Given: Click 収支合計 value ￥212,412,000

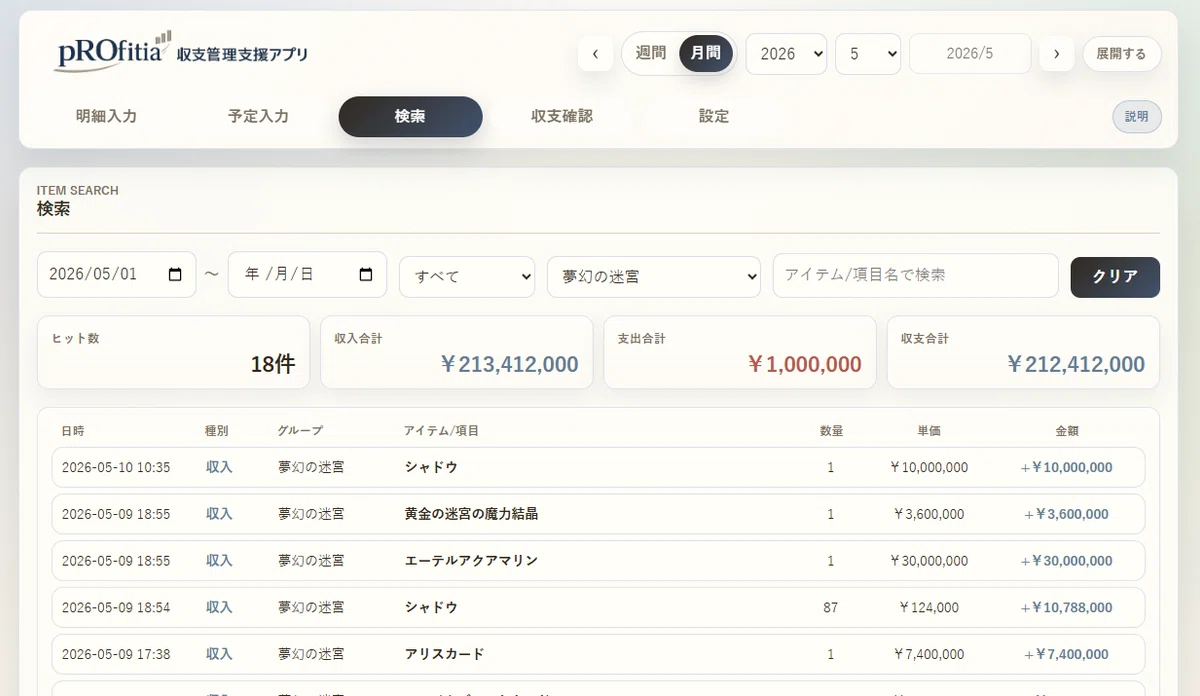Looking at the screenshot, I should tap(1075, 364).
